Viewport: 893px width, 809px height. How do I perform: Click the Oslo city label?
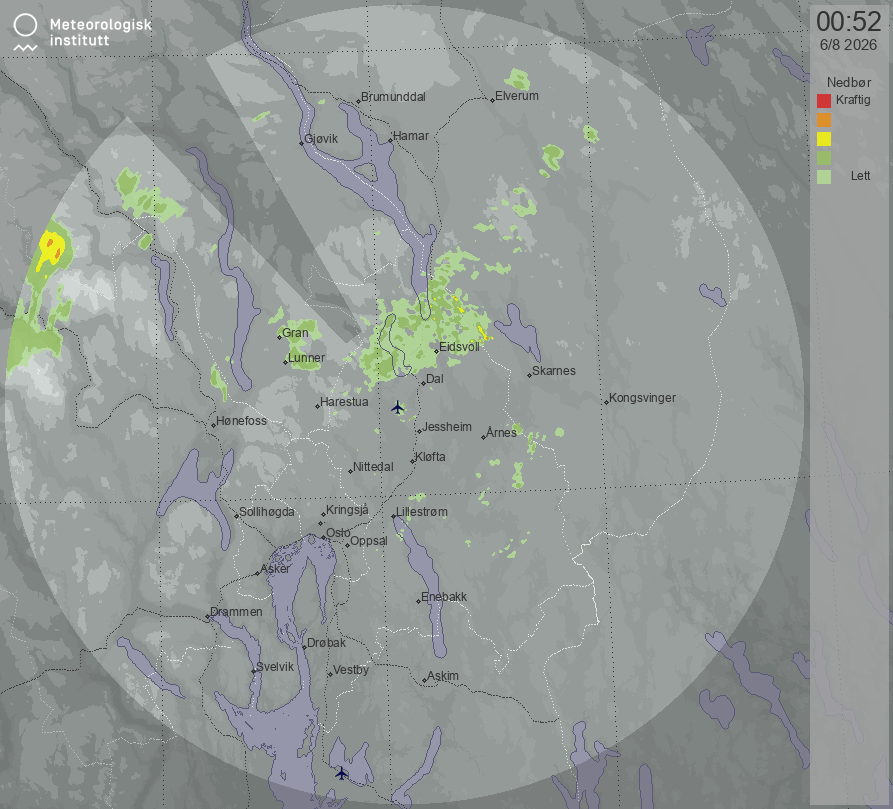pyautogui.click(x=338, y=533)
